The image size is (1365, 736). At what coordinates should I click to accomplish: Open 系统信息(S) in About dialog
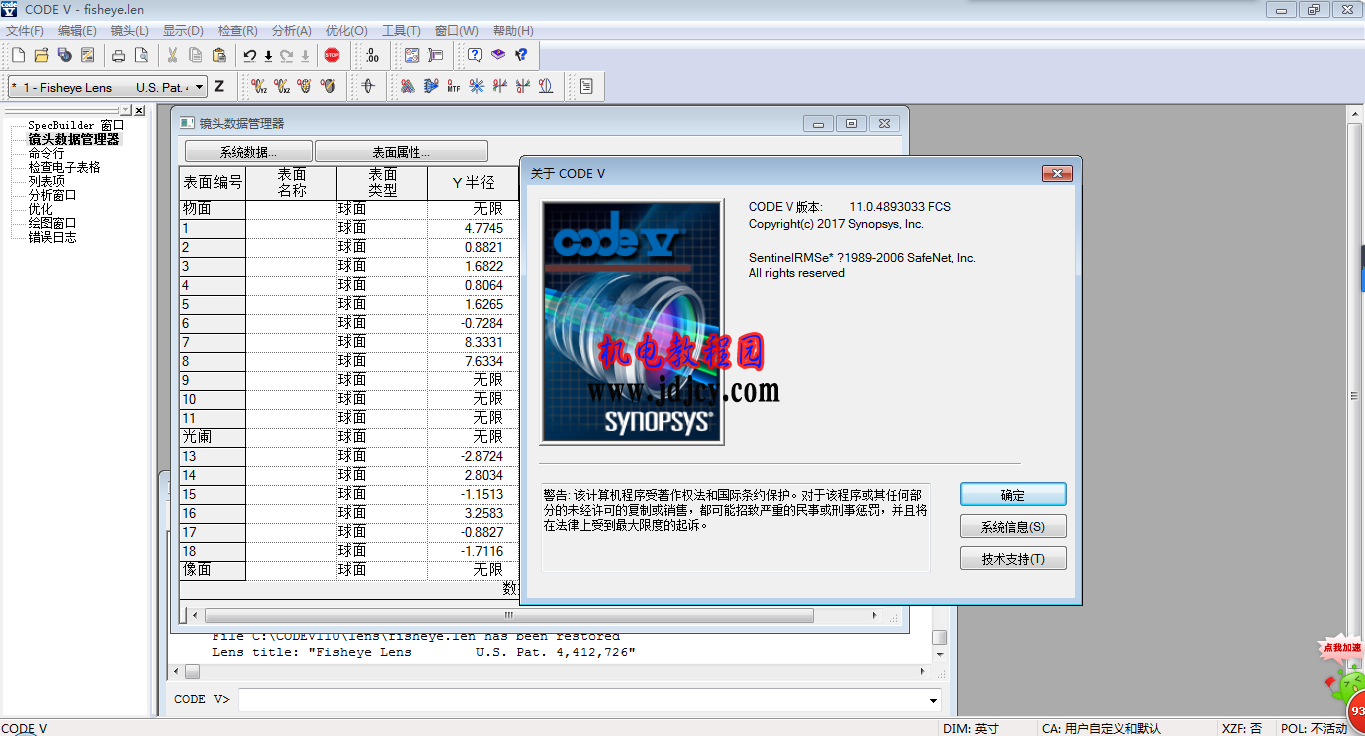[x=1013, y=527]
